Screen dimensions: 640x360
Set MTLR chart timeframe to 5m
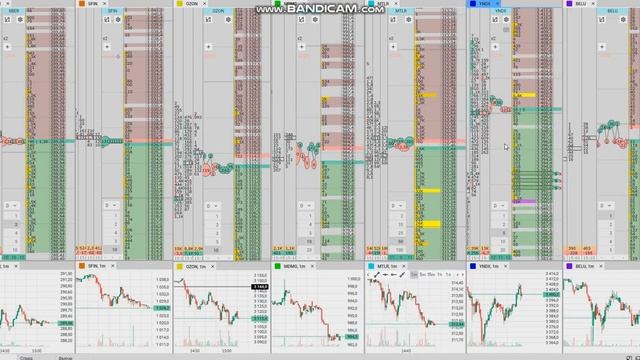click(422, 275)
